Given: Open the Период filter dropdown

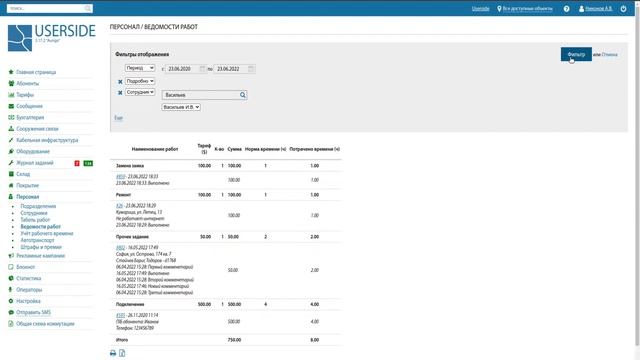Looking at the screenshot, I should [140, 68].
